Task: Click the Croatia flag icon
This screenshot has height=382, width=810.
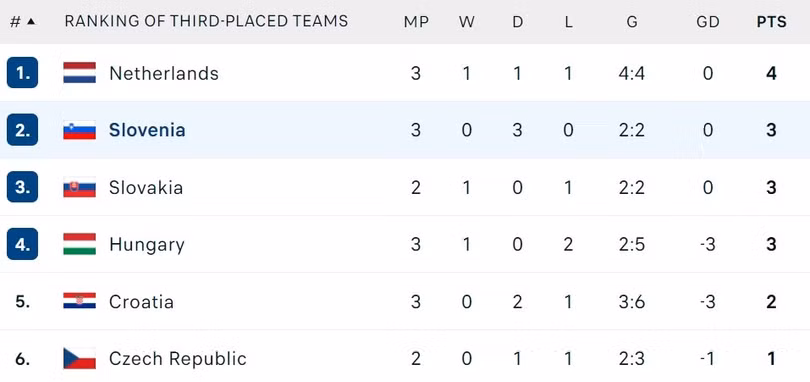Action: [80, 301]
